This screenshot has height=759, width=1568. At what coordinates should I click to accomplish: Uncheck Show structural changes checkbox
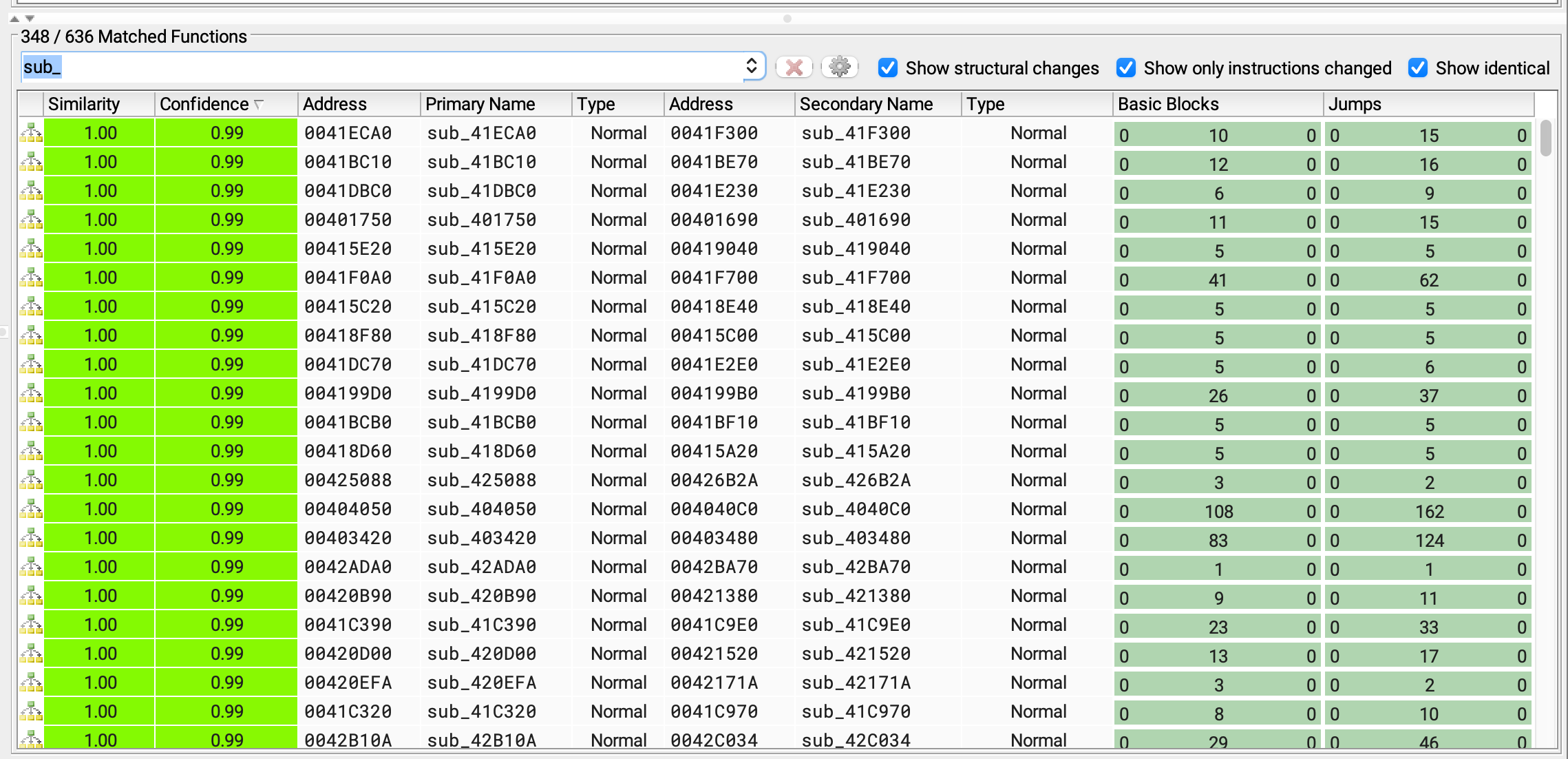[888, 67]
